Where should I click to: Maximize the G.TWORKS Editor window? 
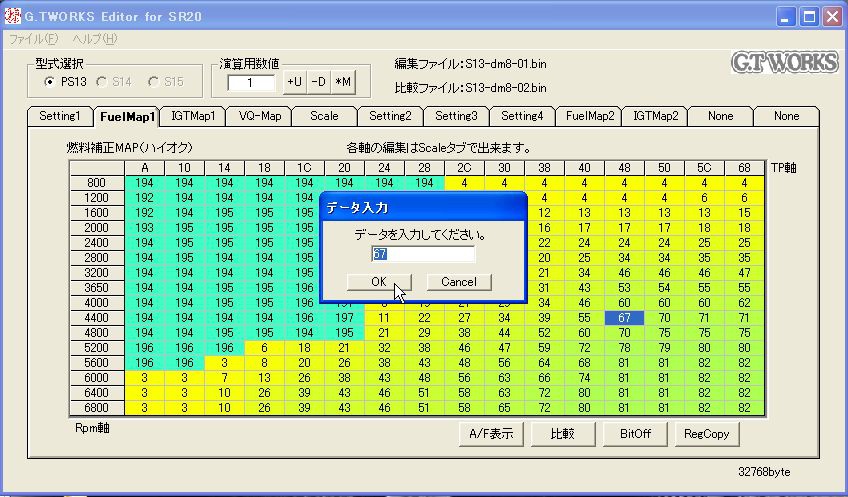809,17
